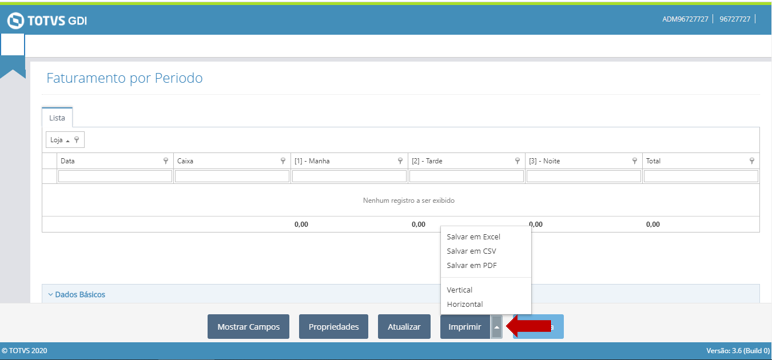The width and height of the screenshot is (773, 362).
Task: Collapse the Dados Básicos section
Action: pos(76,294)
